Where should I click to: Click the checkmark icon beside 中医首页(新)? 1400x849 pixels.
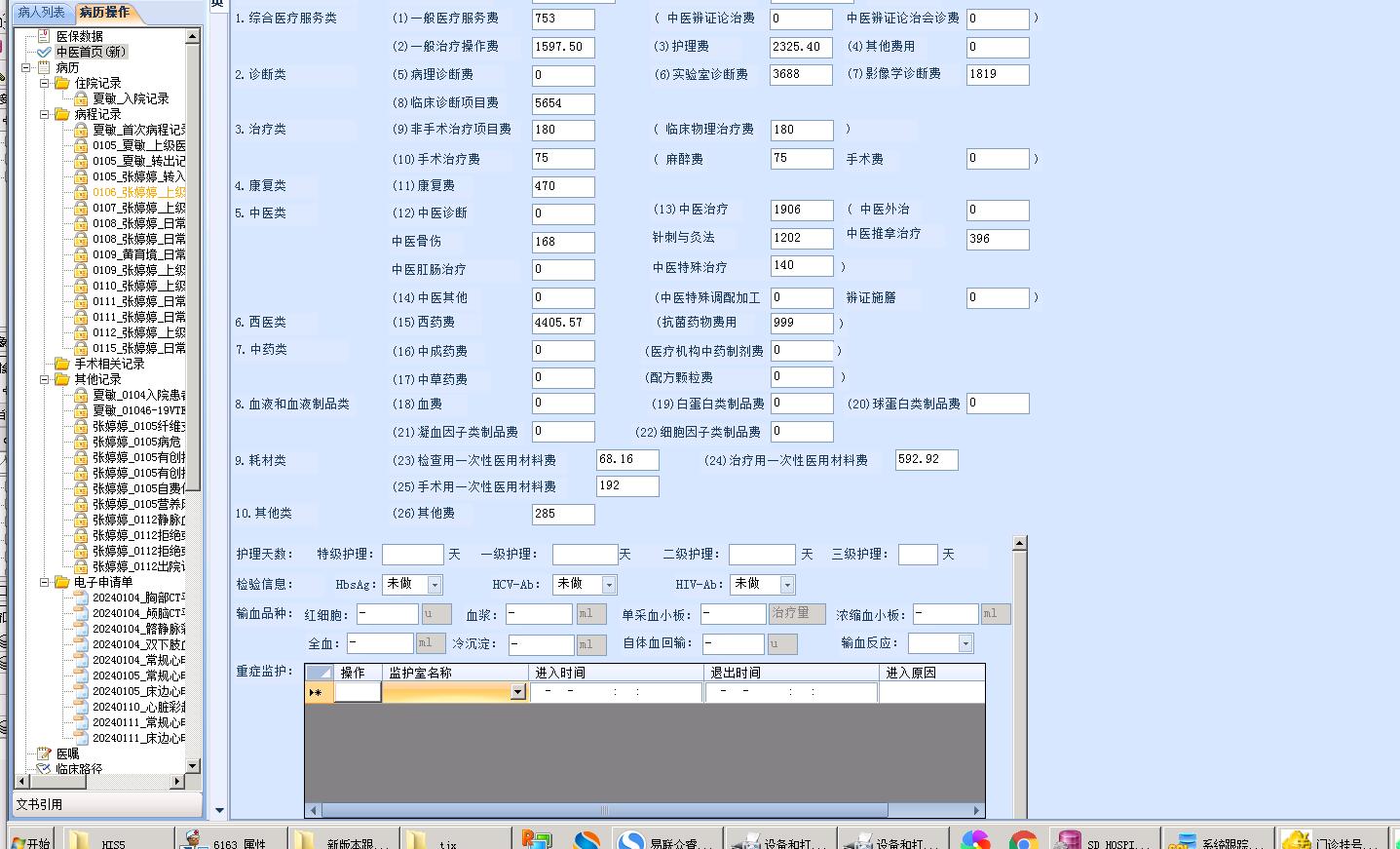click(x=44, y=52)
